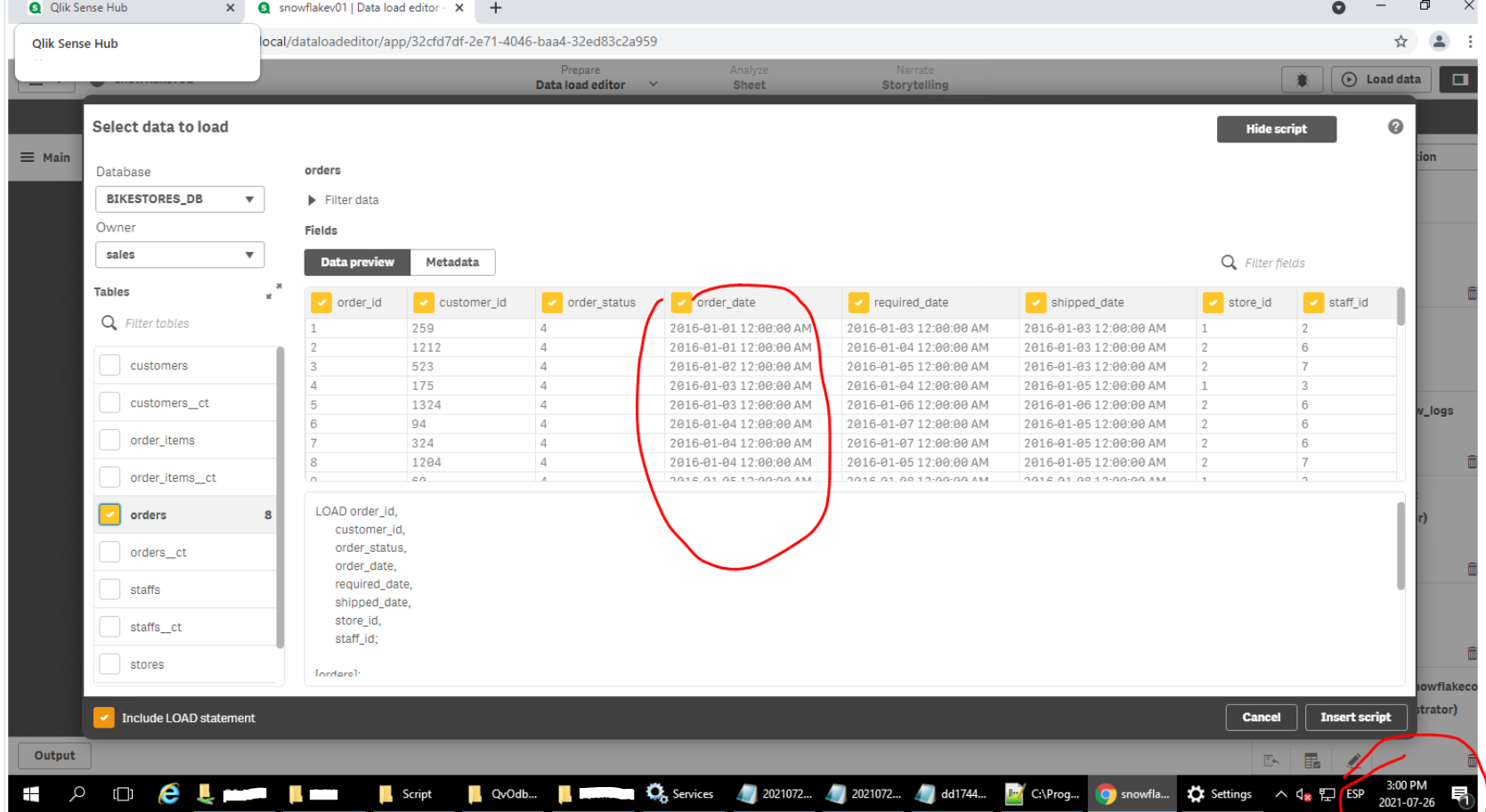1486x812 pixels.
Task: Toggle the side panel icon beside Load data
Action: point(1459,79)
